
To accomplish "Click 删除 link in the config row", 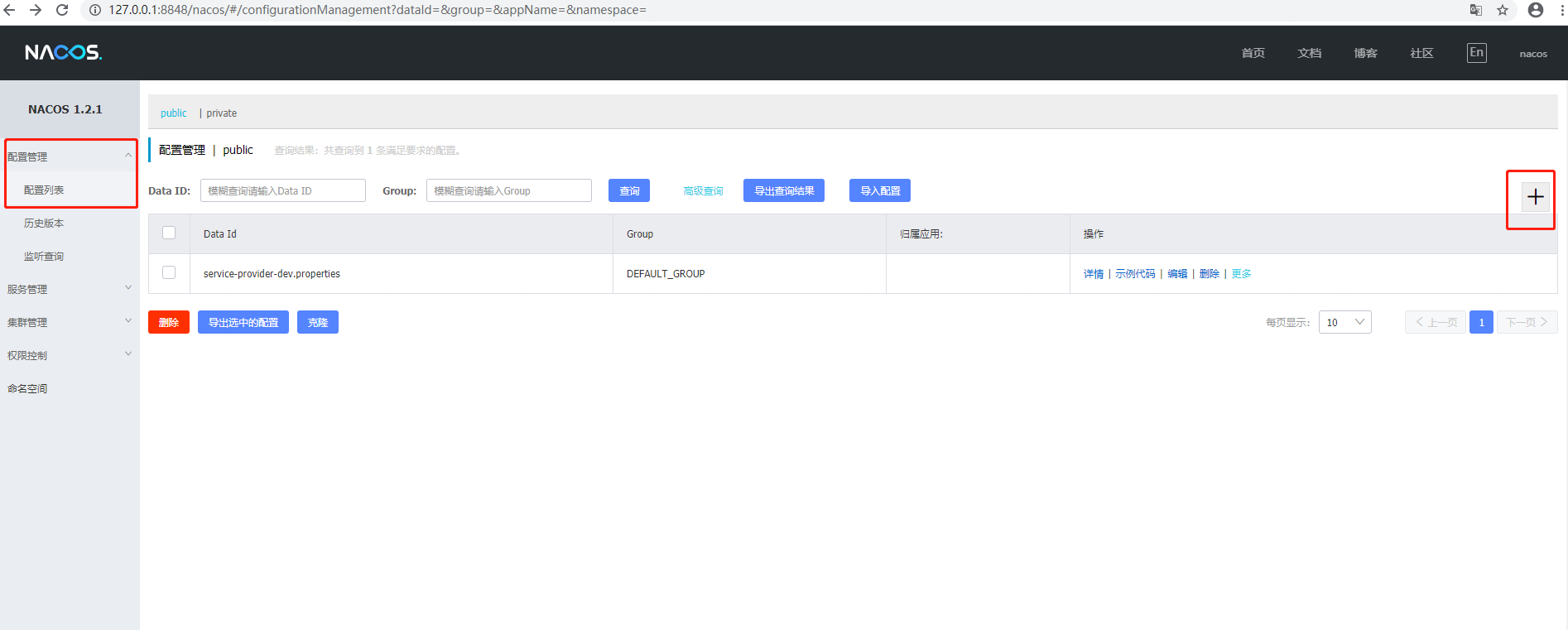I will point(1210,274).
